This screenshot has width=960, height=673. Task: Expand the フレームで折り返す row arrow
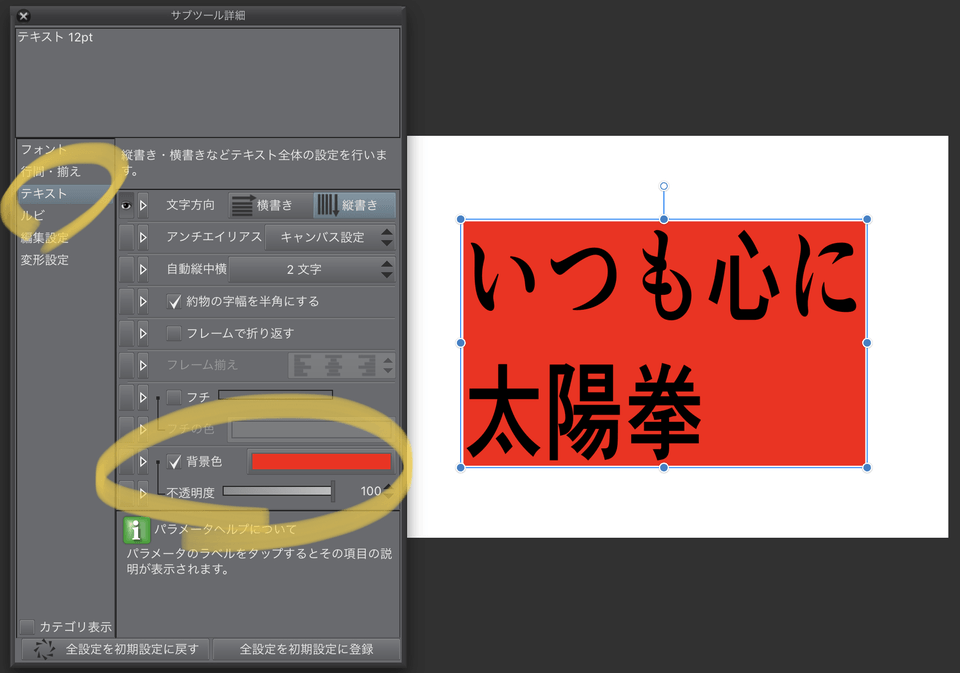pyautogui.click(x=143, y=333)
